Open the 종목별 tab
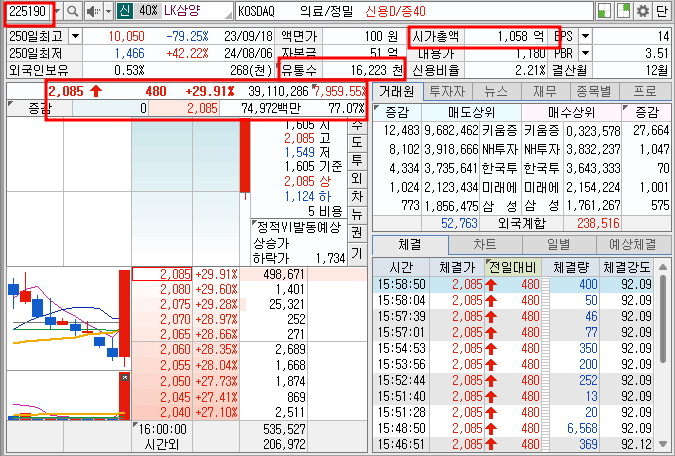Screen dimensions: 675x456 pos(594,92)
